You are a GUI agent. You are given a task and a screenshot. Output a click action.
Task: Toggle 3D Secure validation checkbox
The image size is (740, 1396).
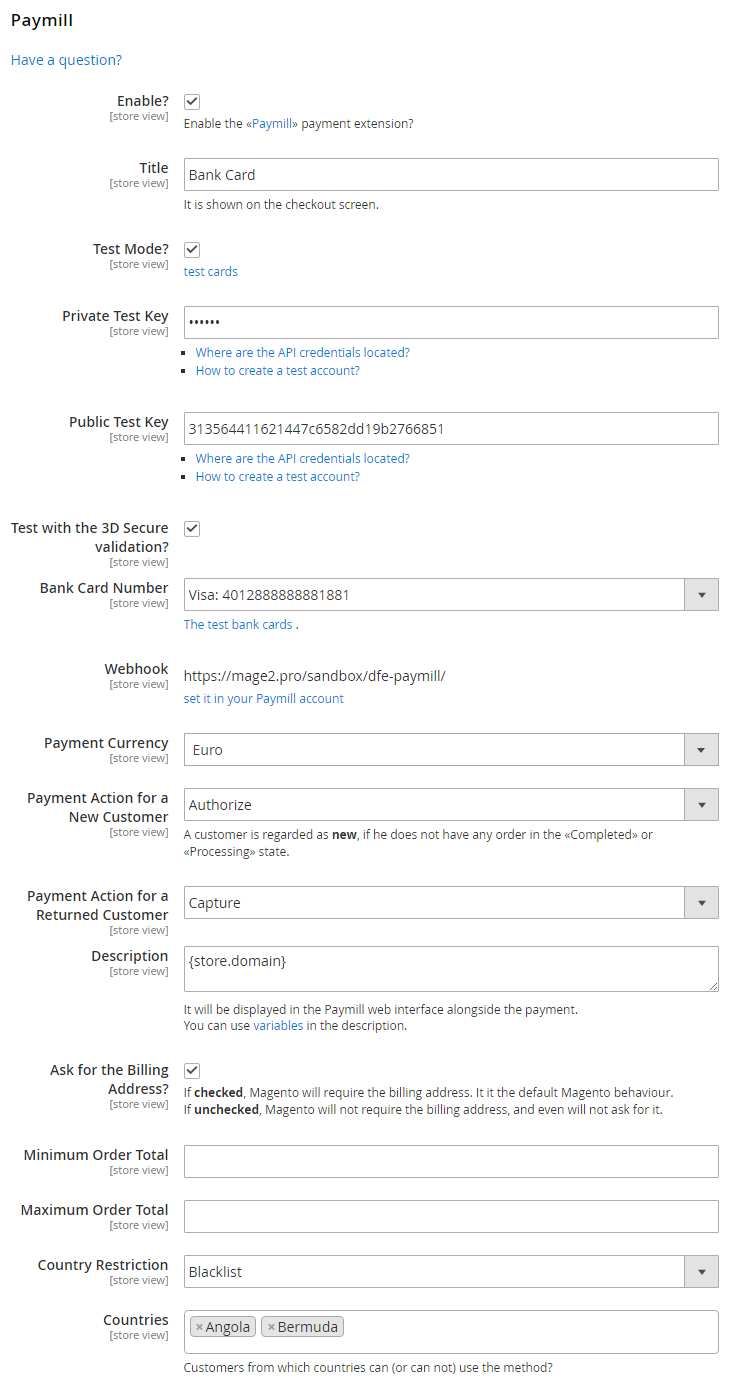coord(192,529)
